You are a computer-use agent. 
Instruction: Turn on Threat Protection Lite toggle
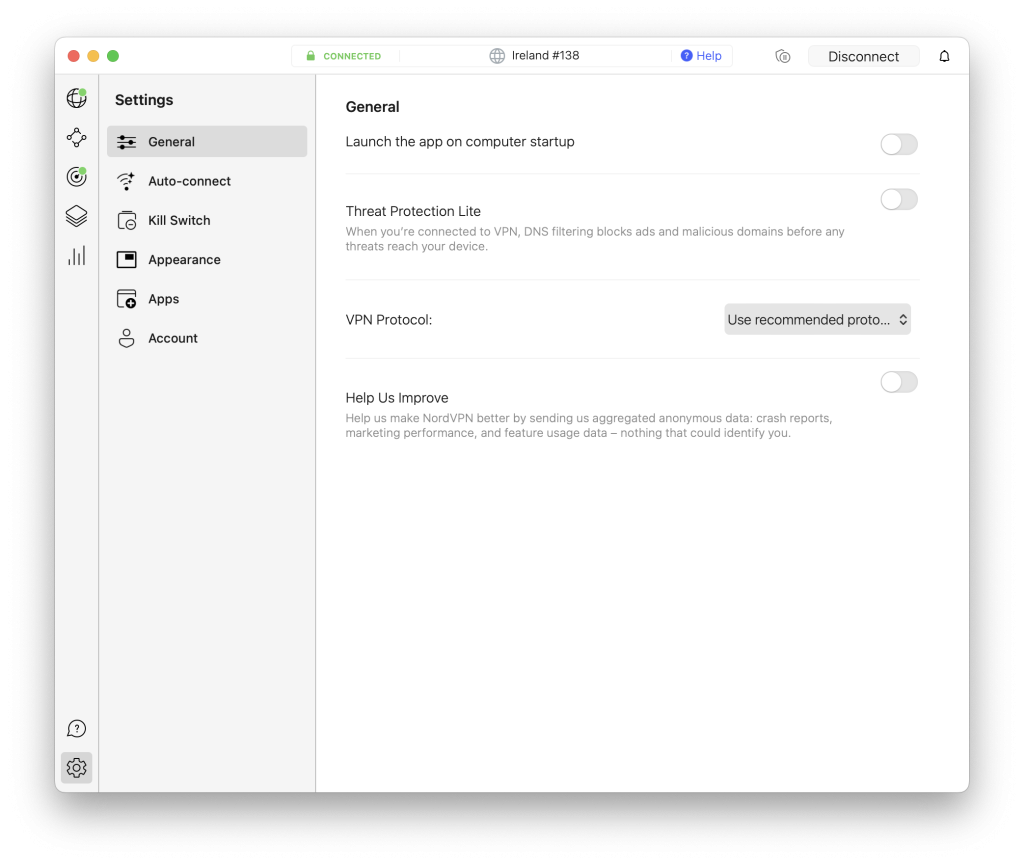[899, 199]
